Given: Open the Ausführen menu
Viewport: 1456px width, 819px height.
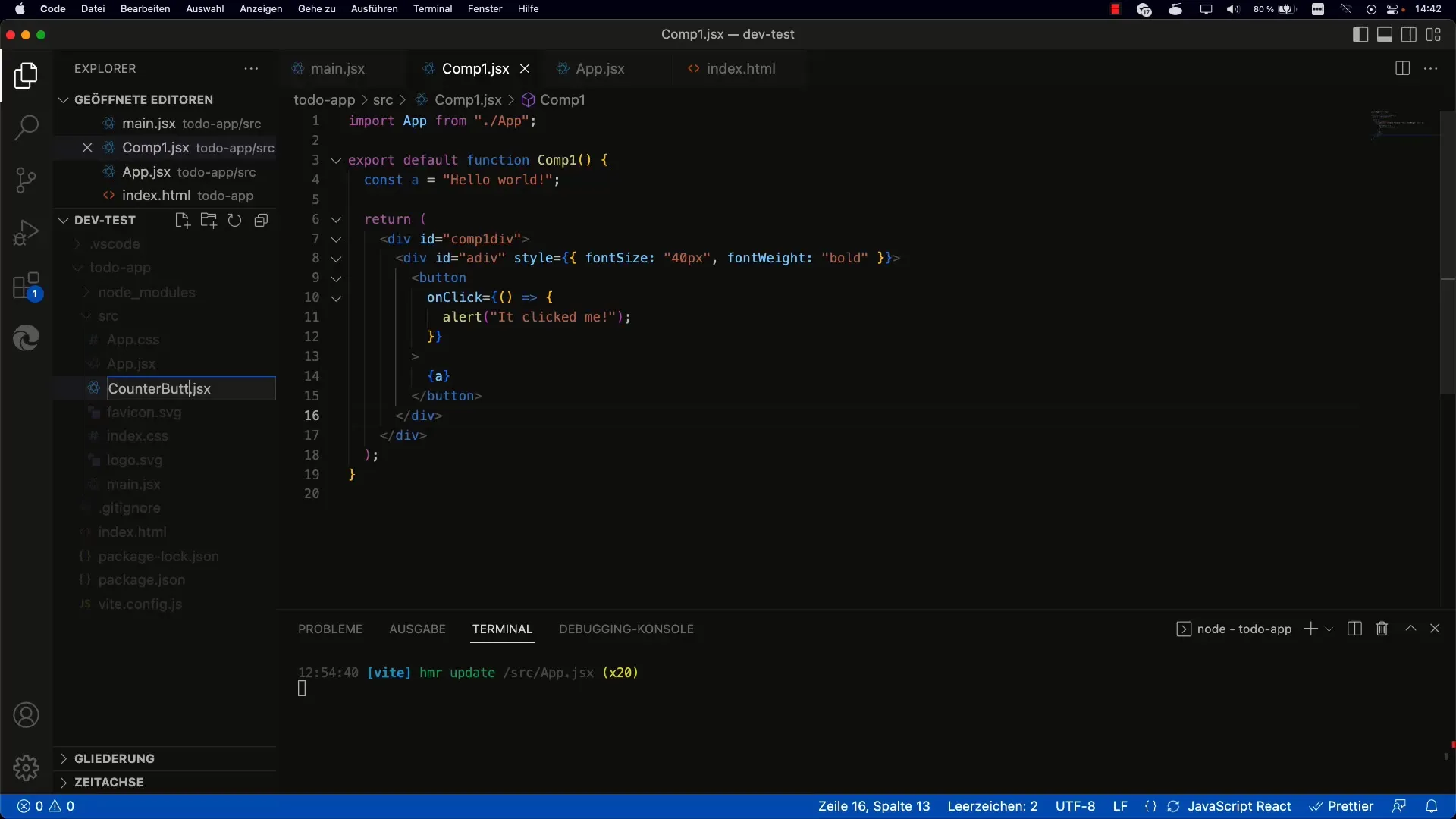Looking at the screenshot, I should (x=374, y=9).
